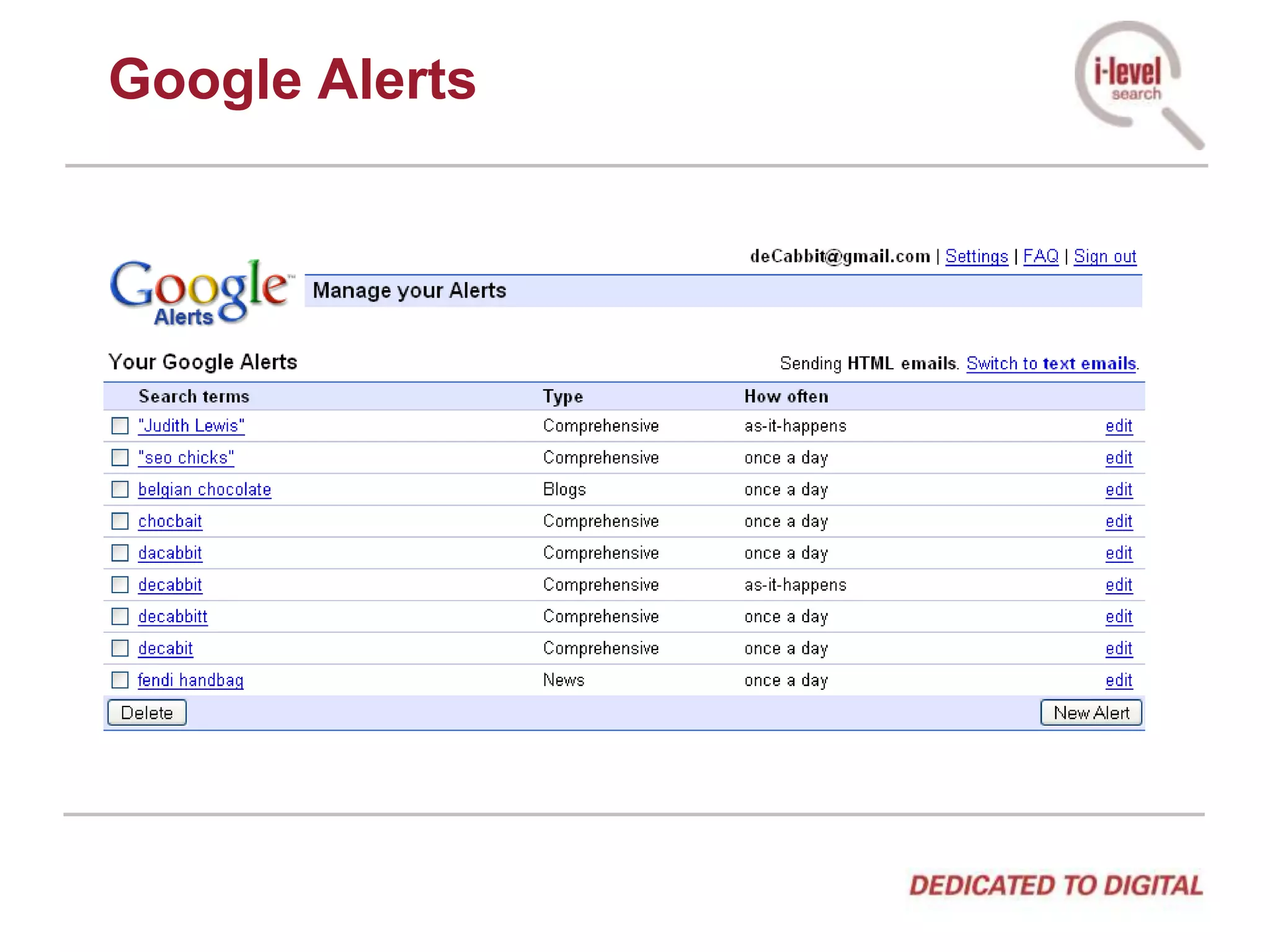1270x952 pixels.
Task: Edit the belgian chocolate alert
Action: click(1119, 490)
